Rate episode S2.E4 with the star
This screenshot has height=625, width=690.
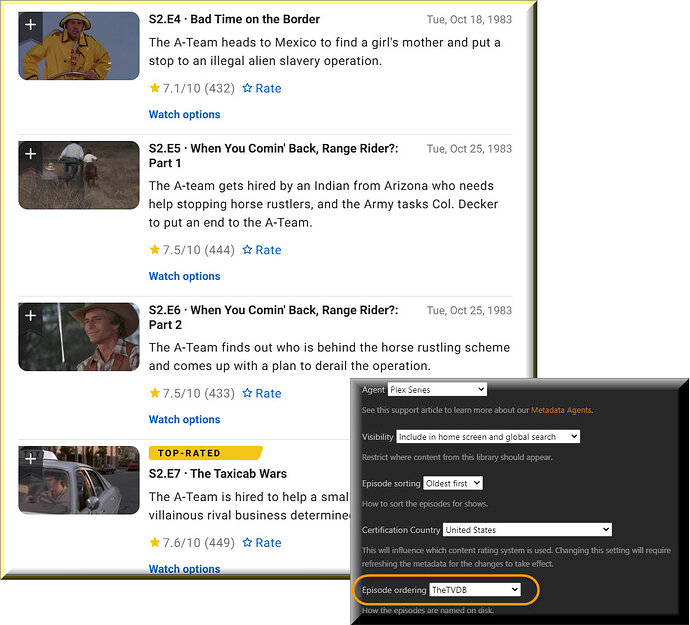coord(262,88)
